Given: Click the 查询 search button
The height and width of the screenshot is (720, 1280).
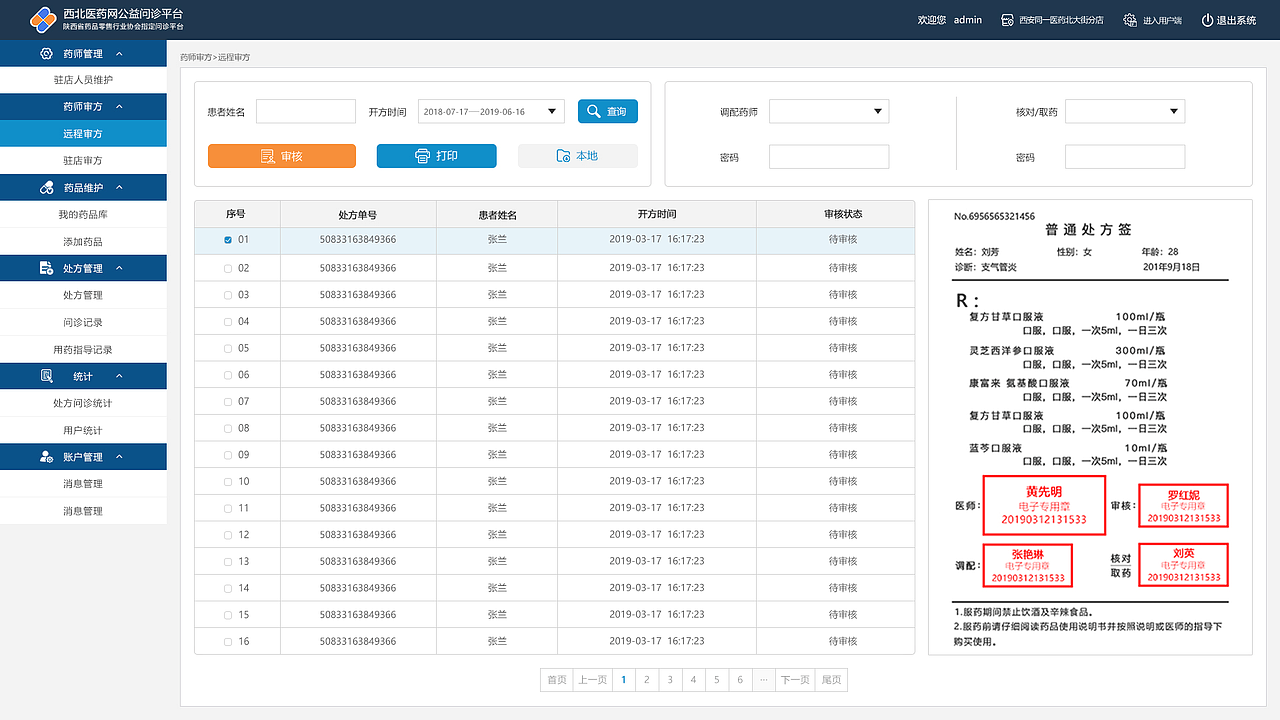Looking at the screenshot, I should pos(608,111).
